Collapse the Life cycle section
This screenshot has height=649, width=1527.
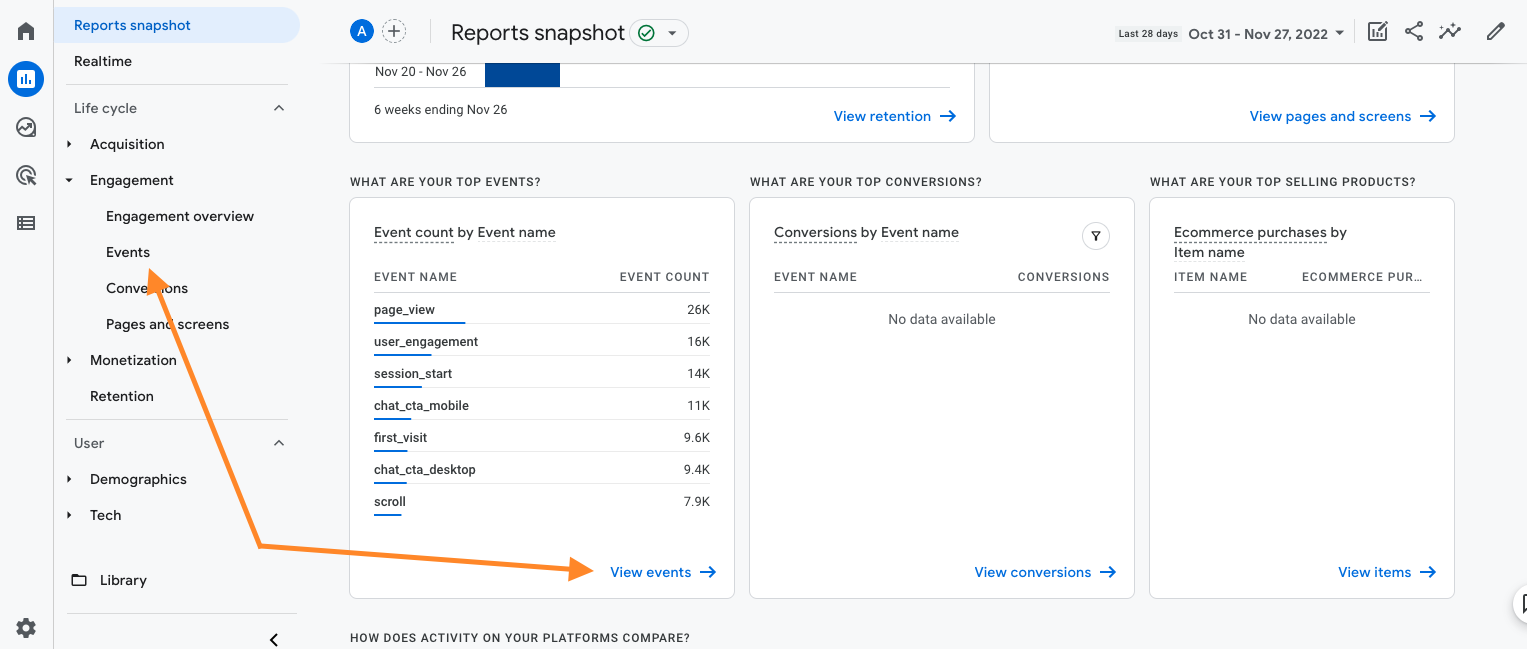279,108
